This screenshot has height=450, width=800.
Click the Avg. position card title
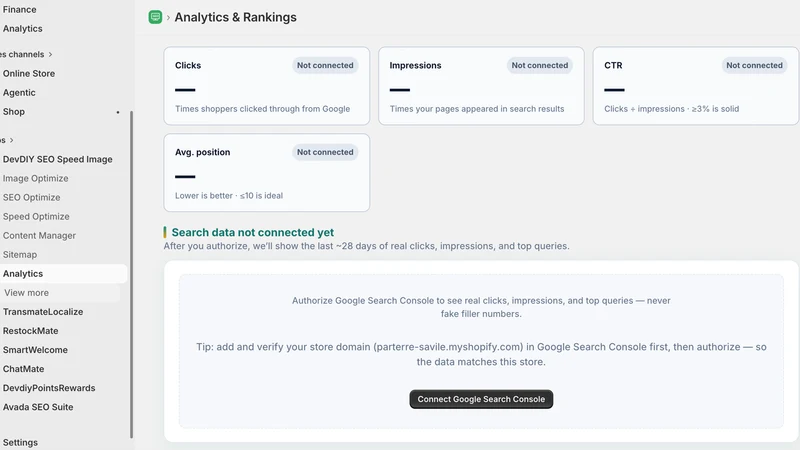[203, 152]
